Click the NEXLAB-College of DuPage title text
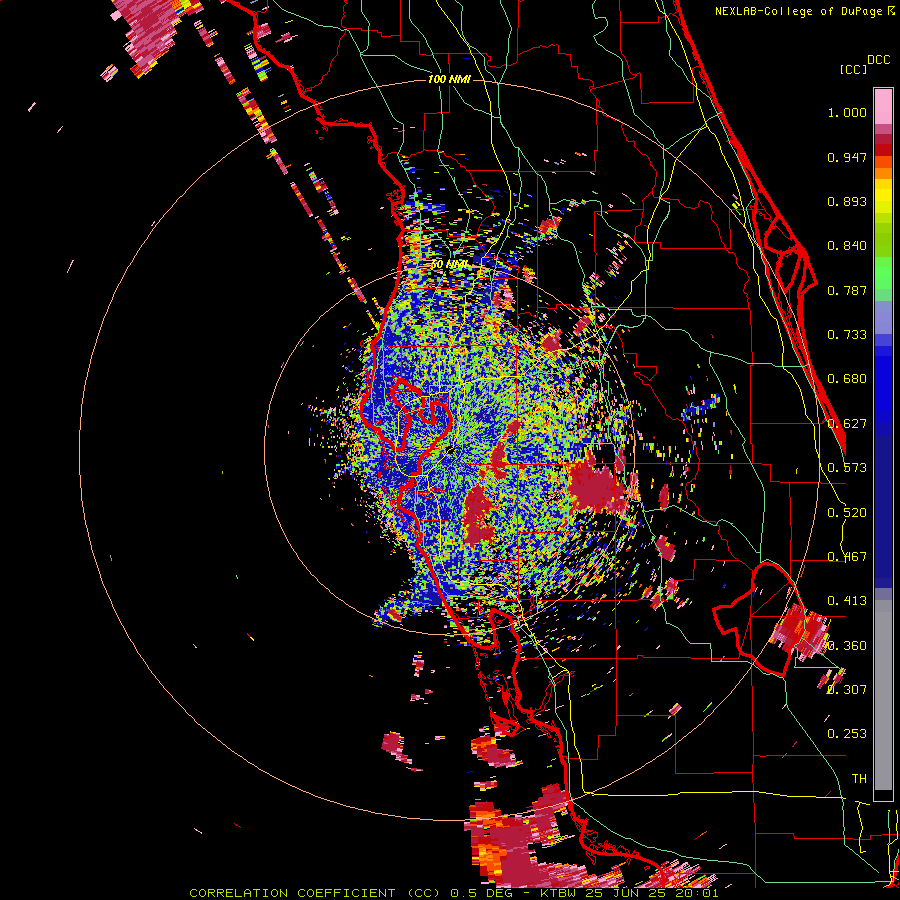The height and width of the screenshot is (900, 900). point(804,11)
